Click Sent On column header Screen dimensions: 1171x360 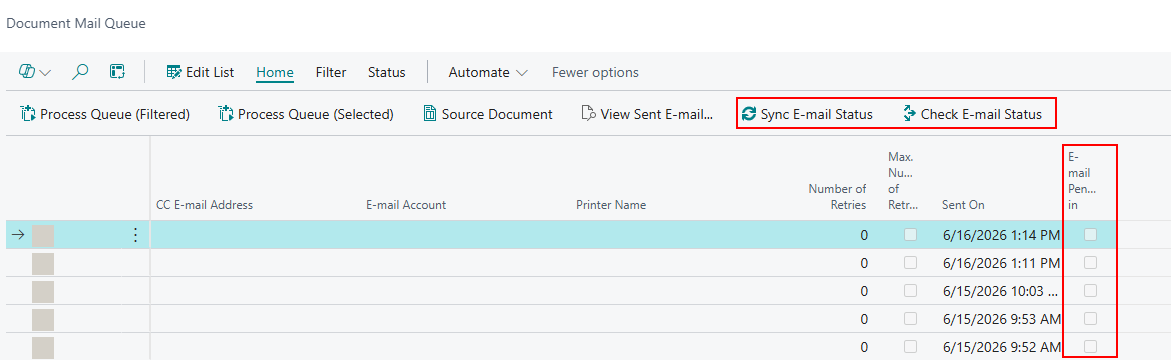[963, 205]
